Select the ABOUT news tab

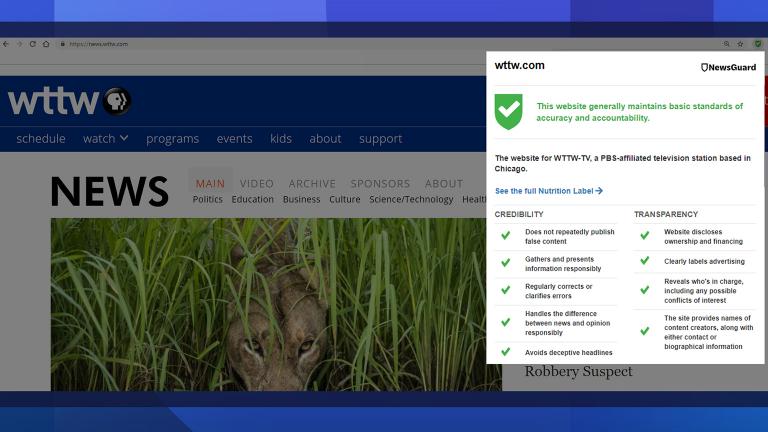(x=444, y=184)
